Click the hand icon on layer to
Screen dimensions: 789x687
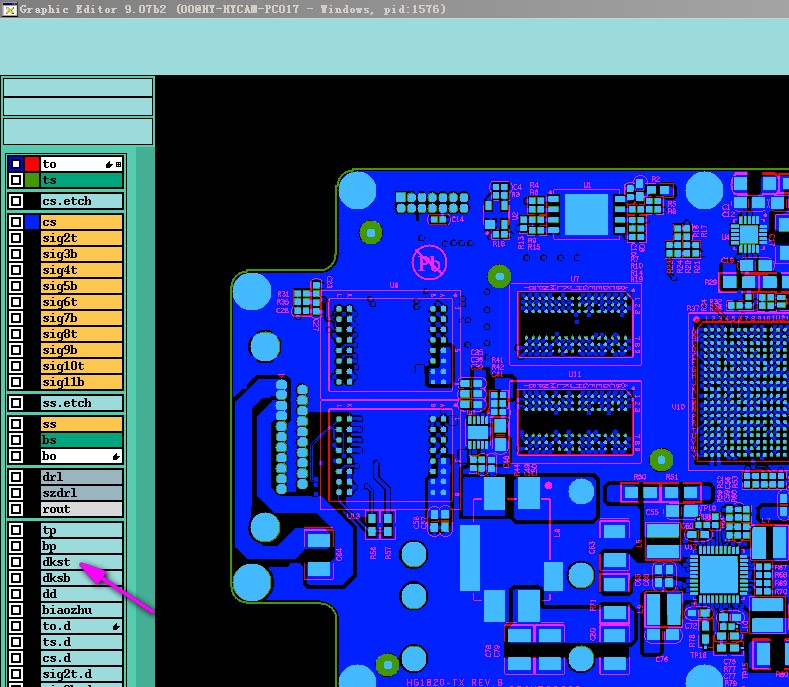point(109,165)
